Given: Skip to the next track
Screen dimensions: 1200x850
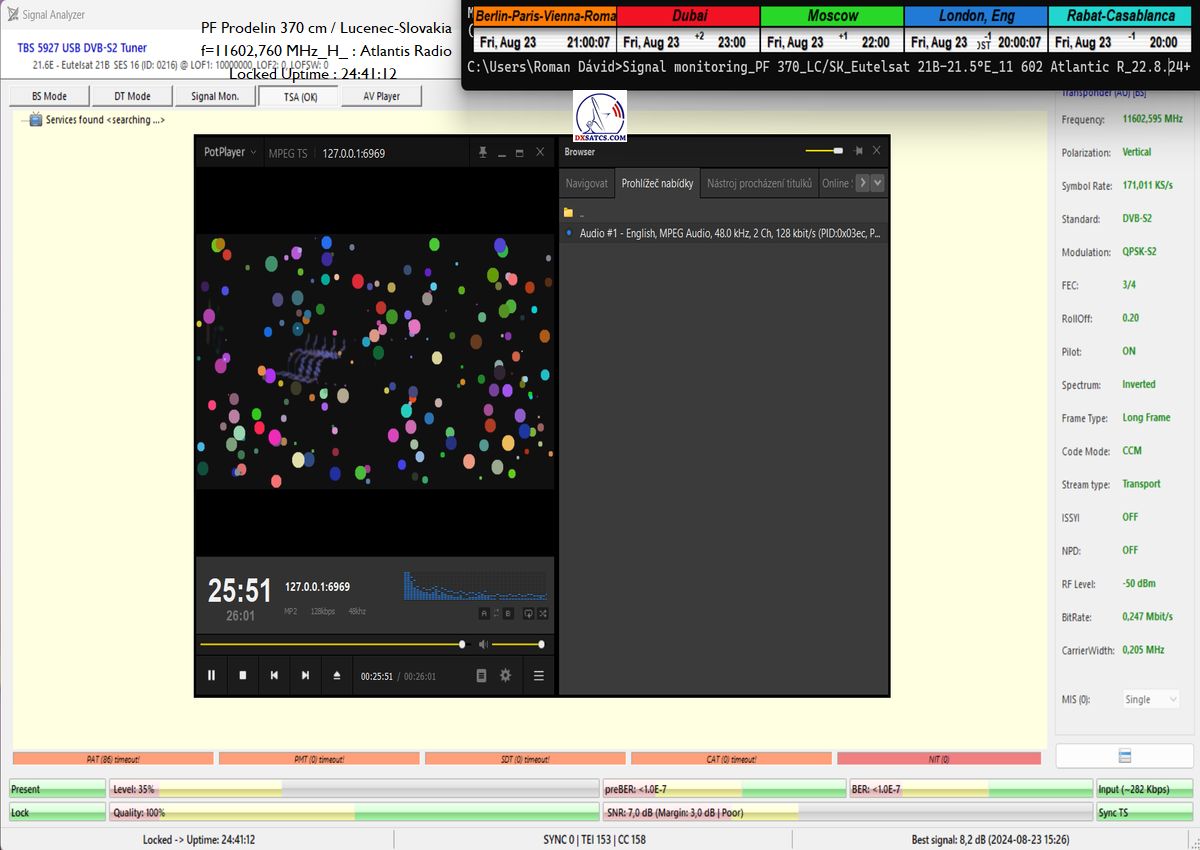Looking at the screenshot, I should point(305,676).
